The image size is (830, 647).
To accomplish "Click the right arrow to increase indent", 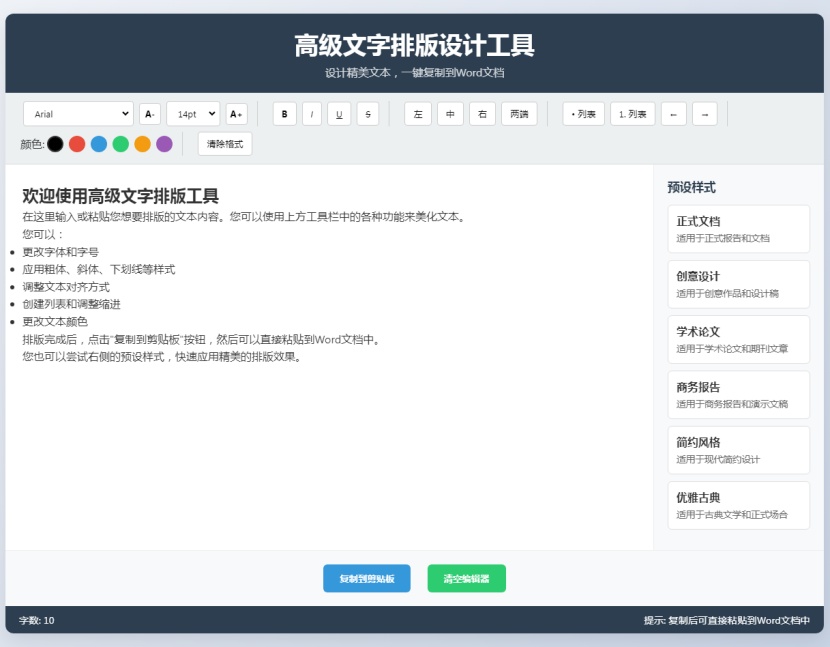I will click(x=706, y=114).
